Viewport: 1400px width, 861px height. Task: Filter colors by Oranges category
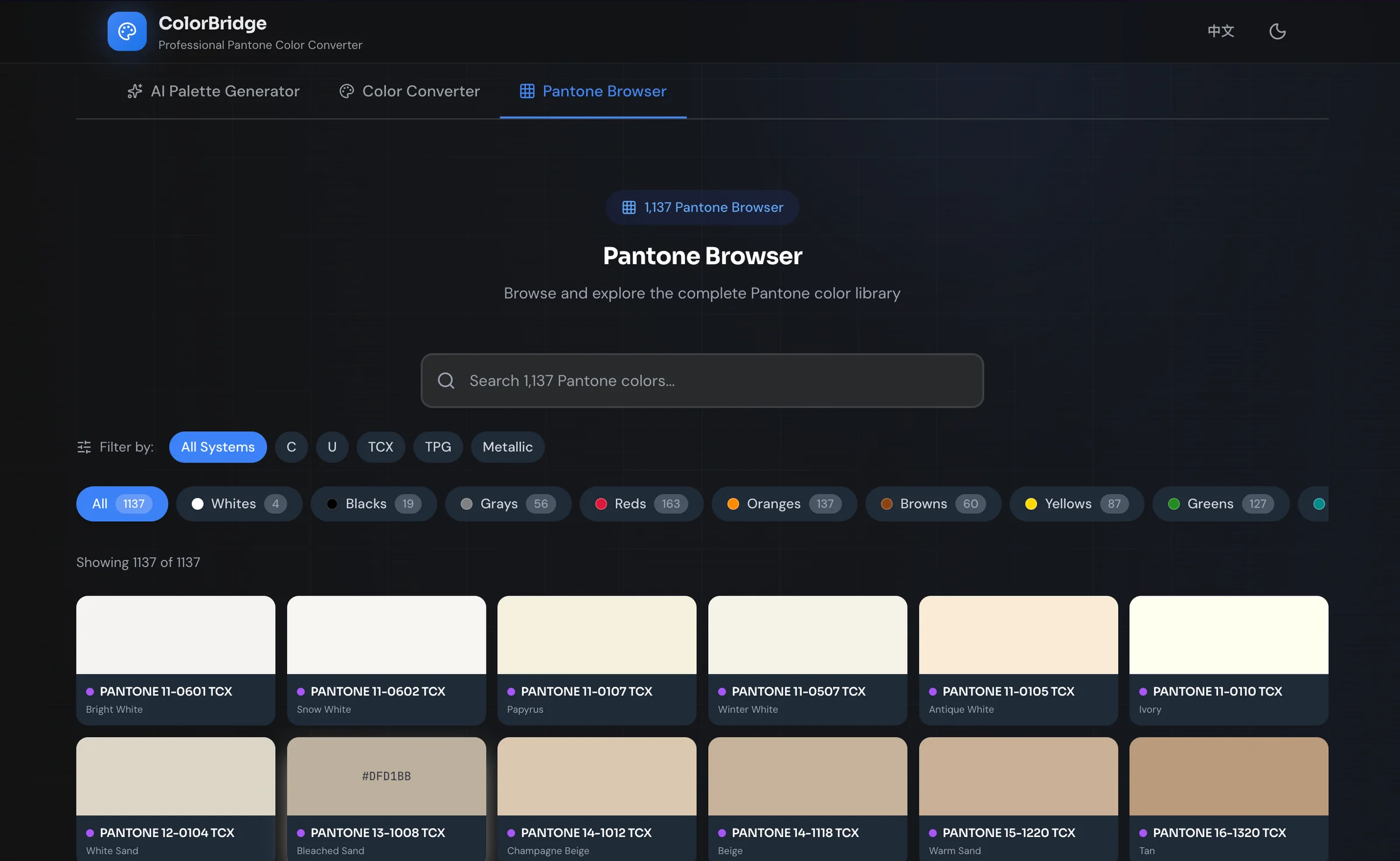[x=784, y=503]
